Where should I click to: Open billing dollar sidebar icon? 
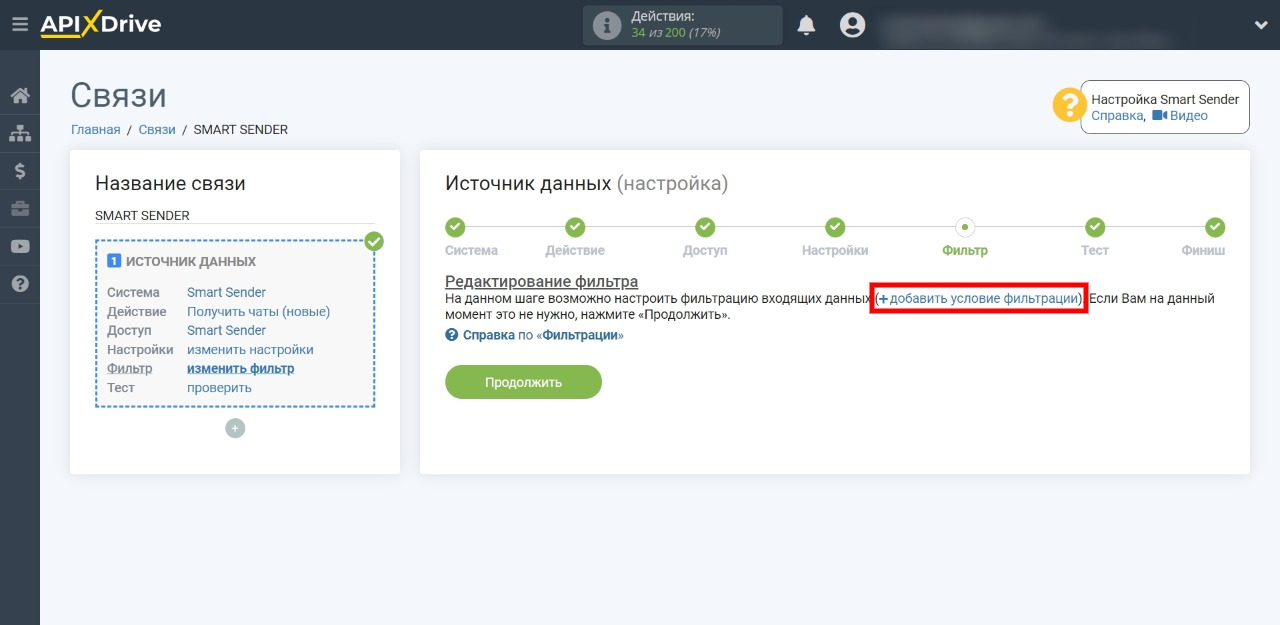coord(20,171)
